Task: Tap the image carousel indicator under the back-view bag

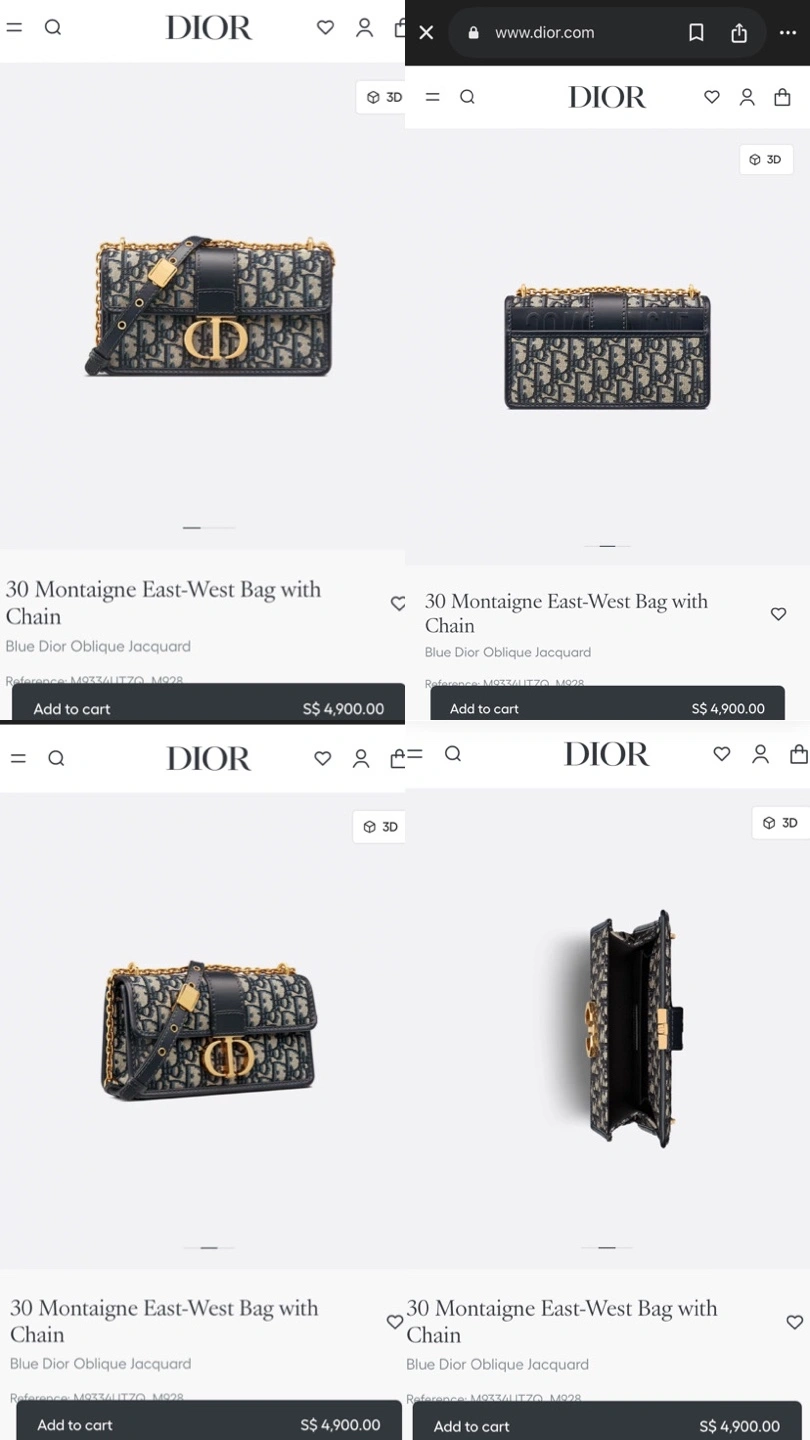Action: [x=607, y=546]
